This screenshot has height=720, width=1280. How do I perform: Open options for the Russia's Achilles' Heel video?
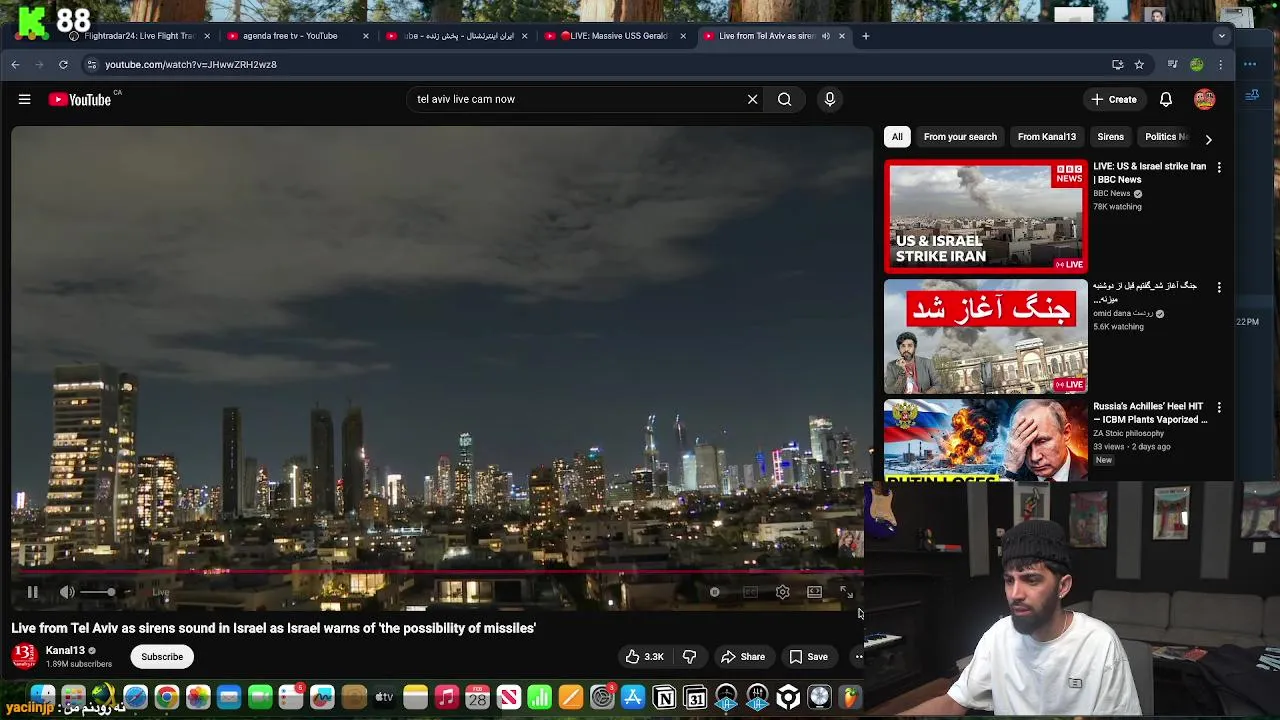(x=1219, y=407)
